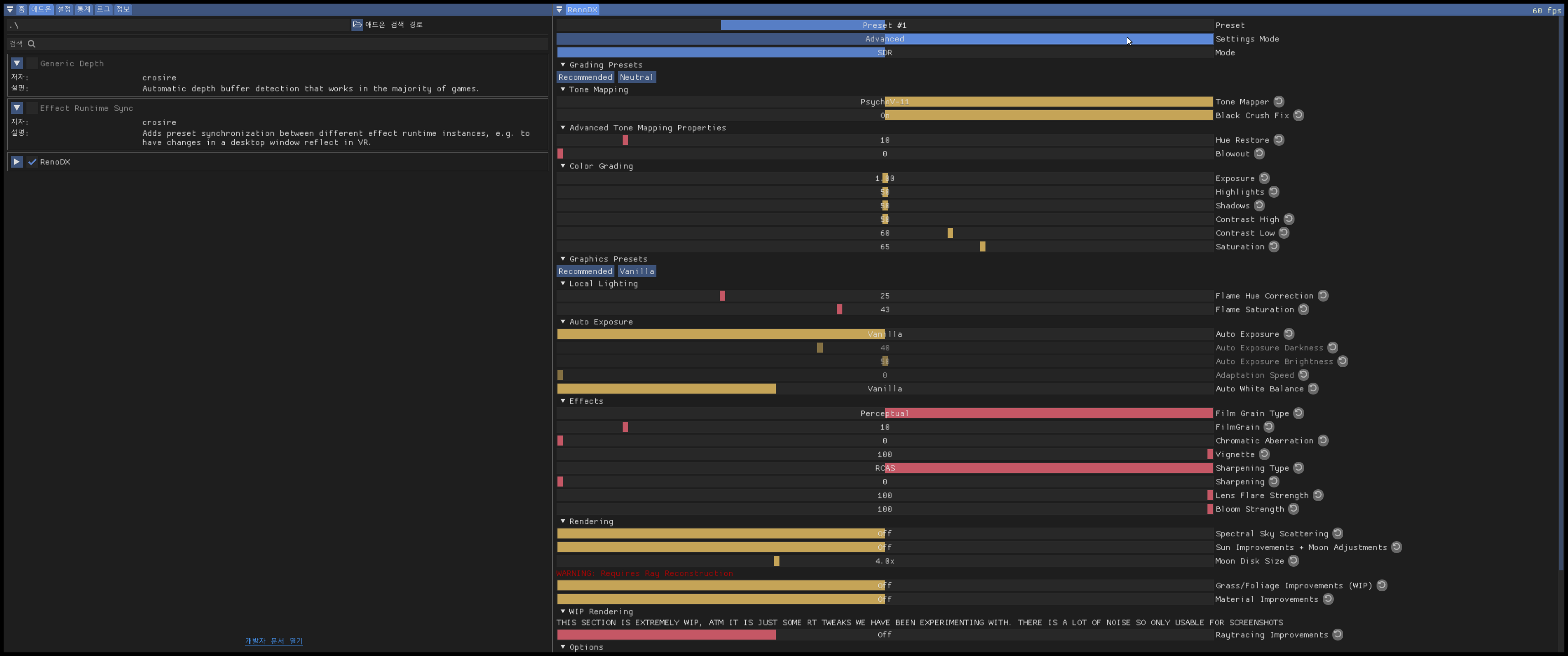
Task: Enable the Generic Depth addon checkbox
Action: [32, 63]
